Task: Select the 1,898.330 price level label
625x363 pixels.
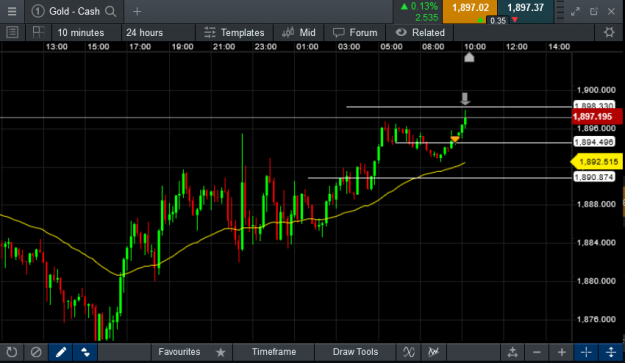Action: (x=593, y=105)
